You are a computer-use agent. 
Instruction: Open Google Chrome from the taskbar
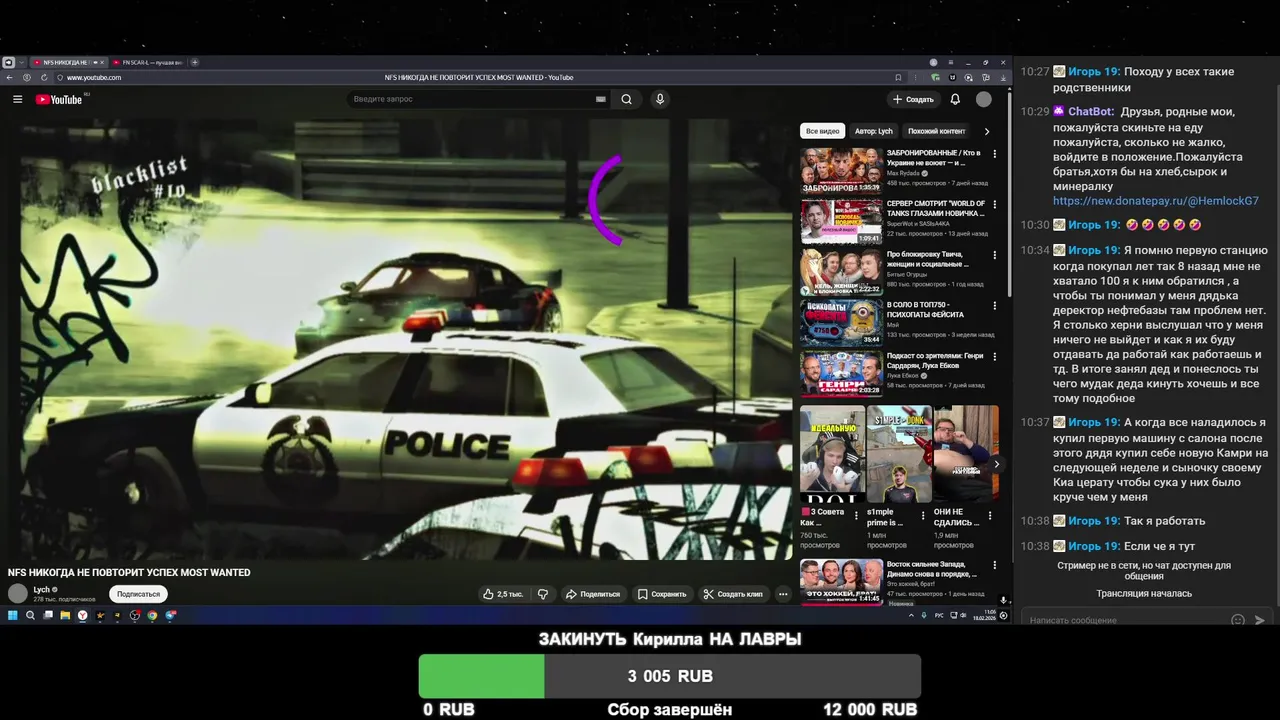click(x=152, y=615)
